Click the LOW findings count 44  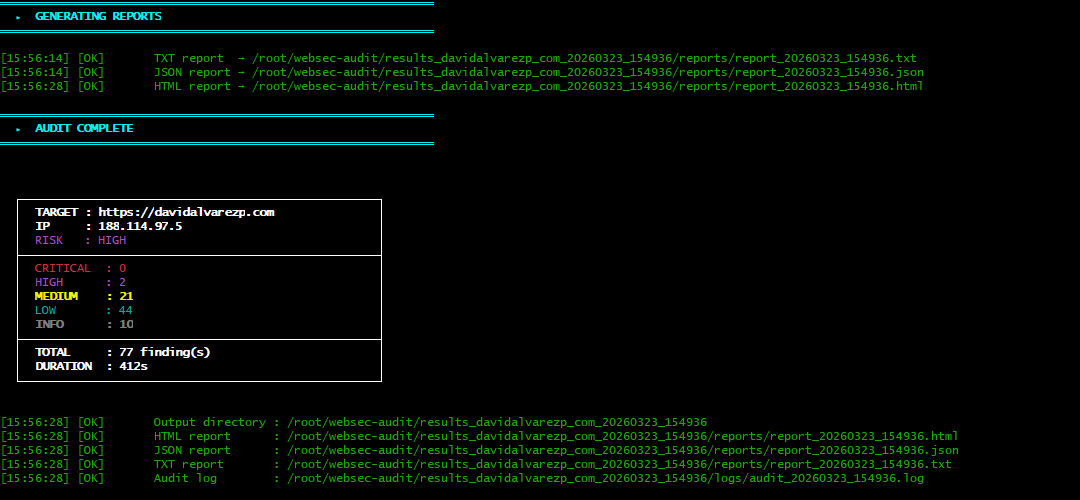(126, 310)
